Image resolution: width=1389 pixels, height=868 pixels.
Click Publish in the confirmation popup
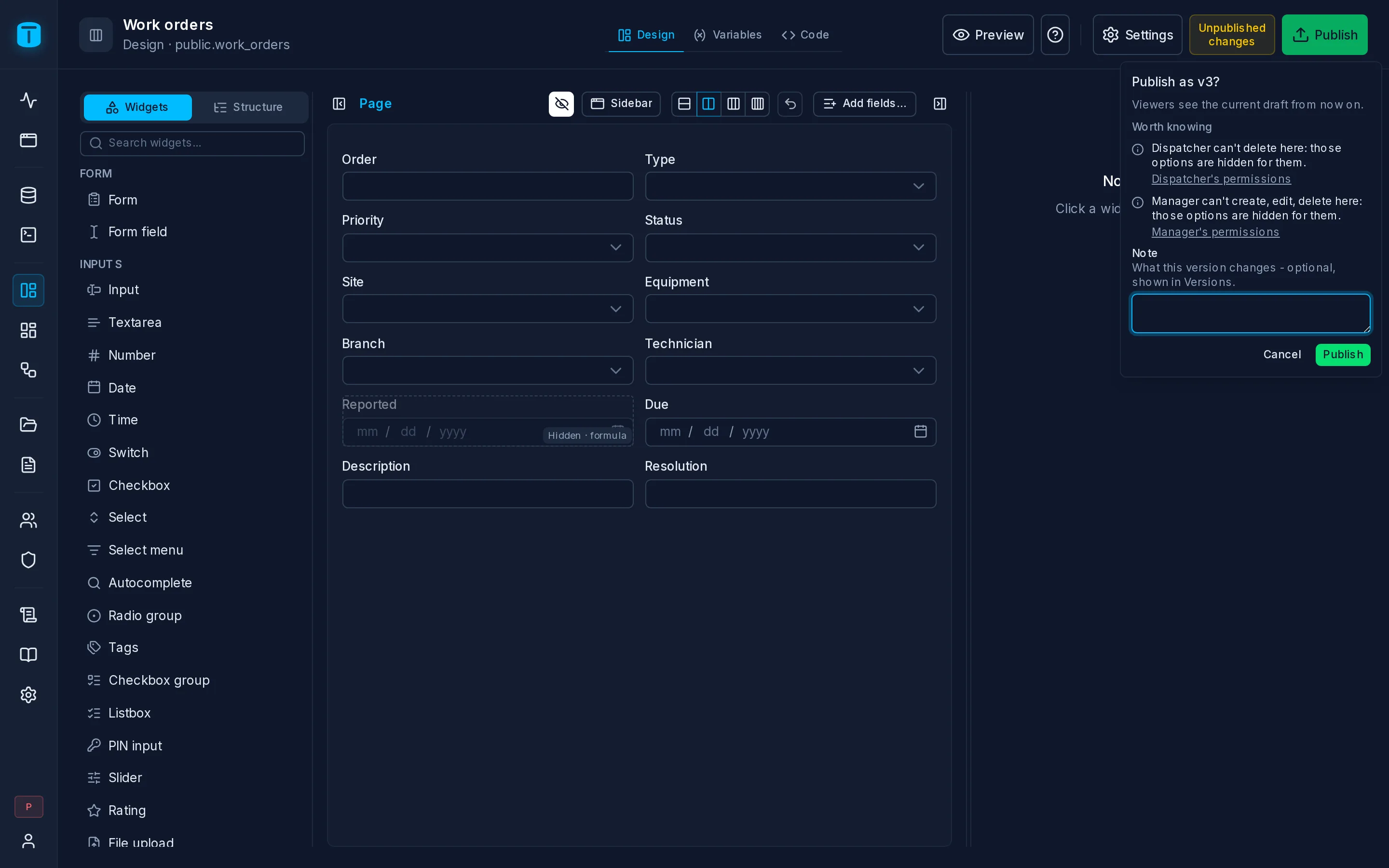1343,355
